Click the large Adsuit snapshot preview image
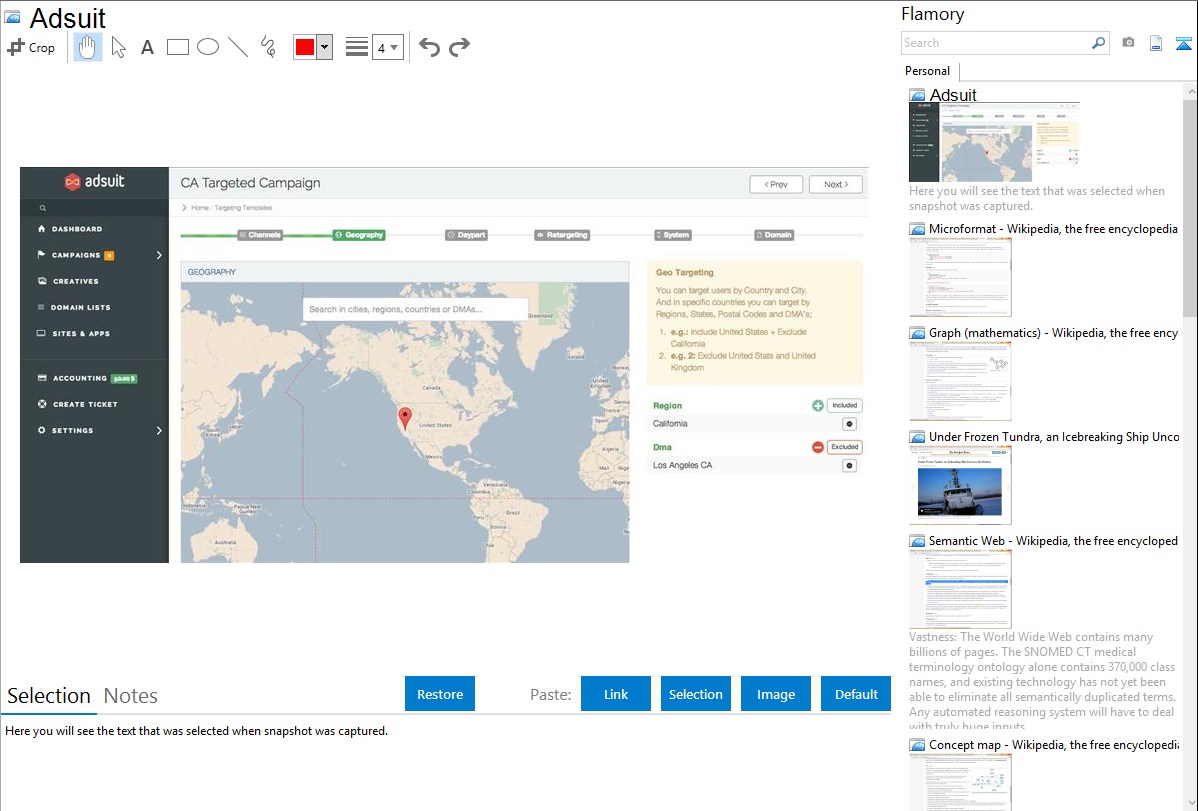This screenshot has width=1198, height=811. [x=445, y=365]
